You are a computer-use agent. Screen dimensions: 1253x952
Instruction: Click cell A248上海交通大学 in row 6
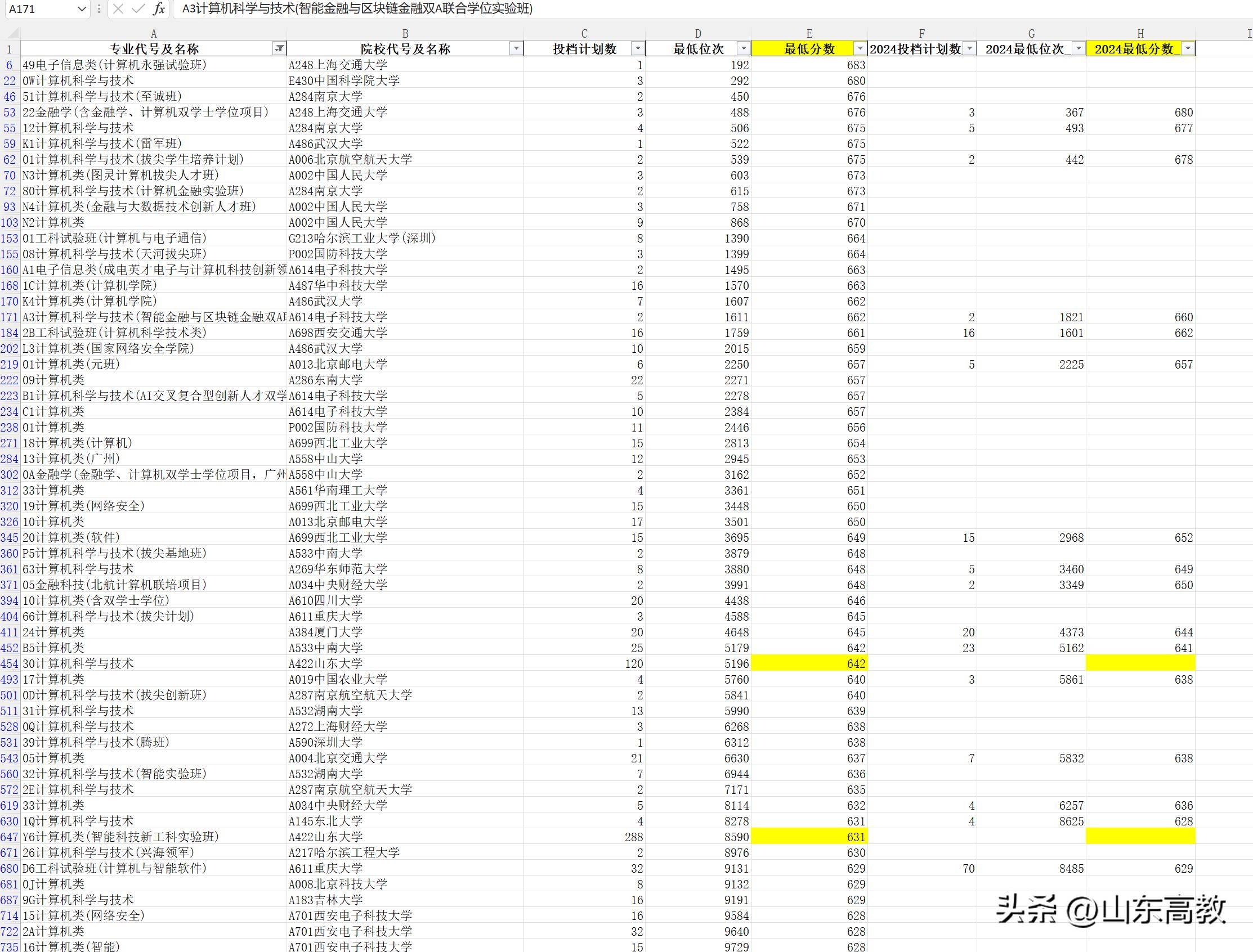pyautogui.click(x=405, y=65)
